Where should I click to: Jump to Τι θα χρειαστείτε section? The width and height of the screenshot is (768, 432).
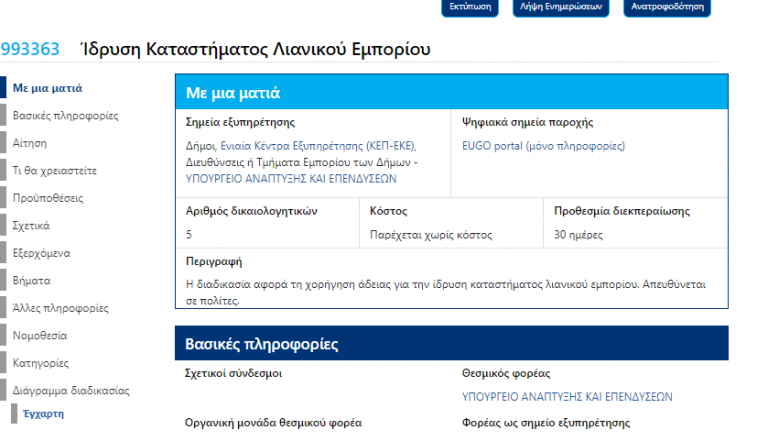pyautogui.click(x=54, y=171)
